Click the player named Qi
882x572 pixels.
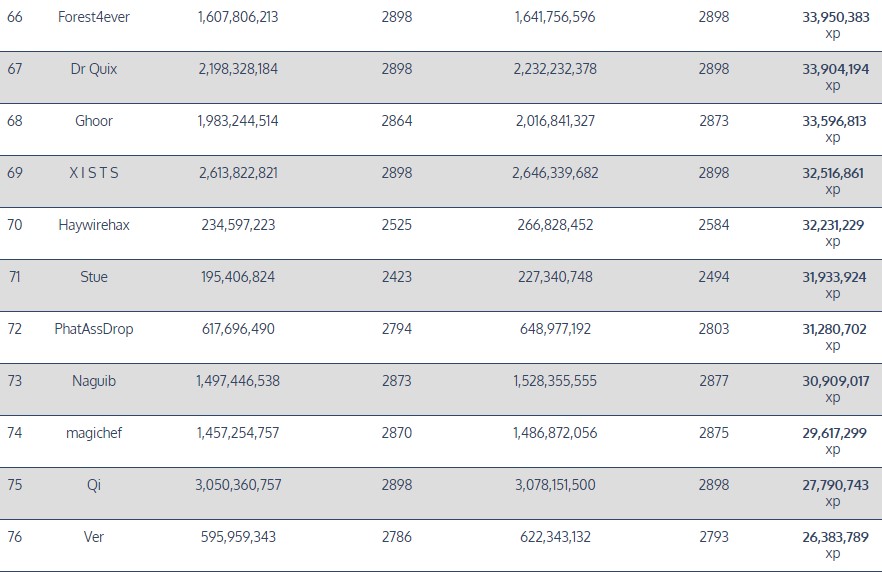click(x=94, y=485)
